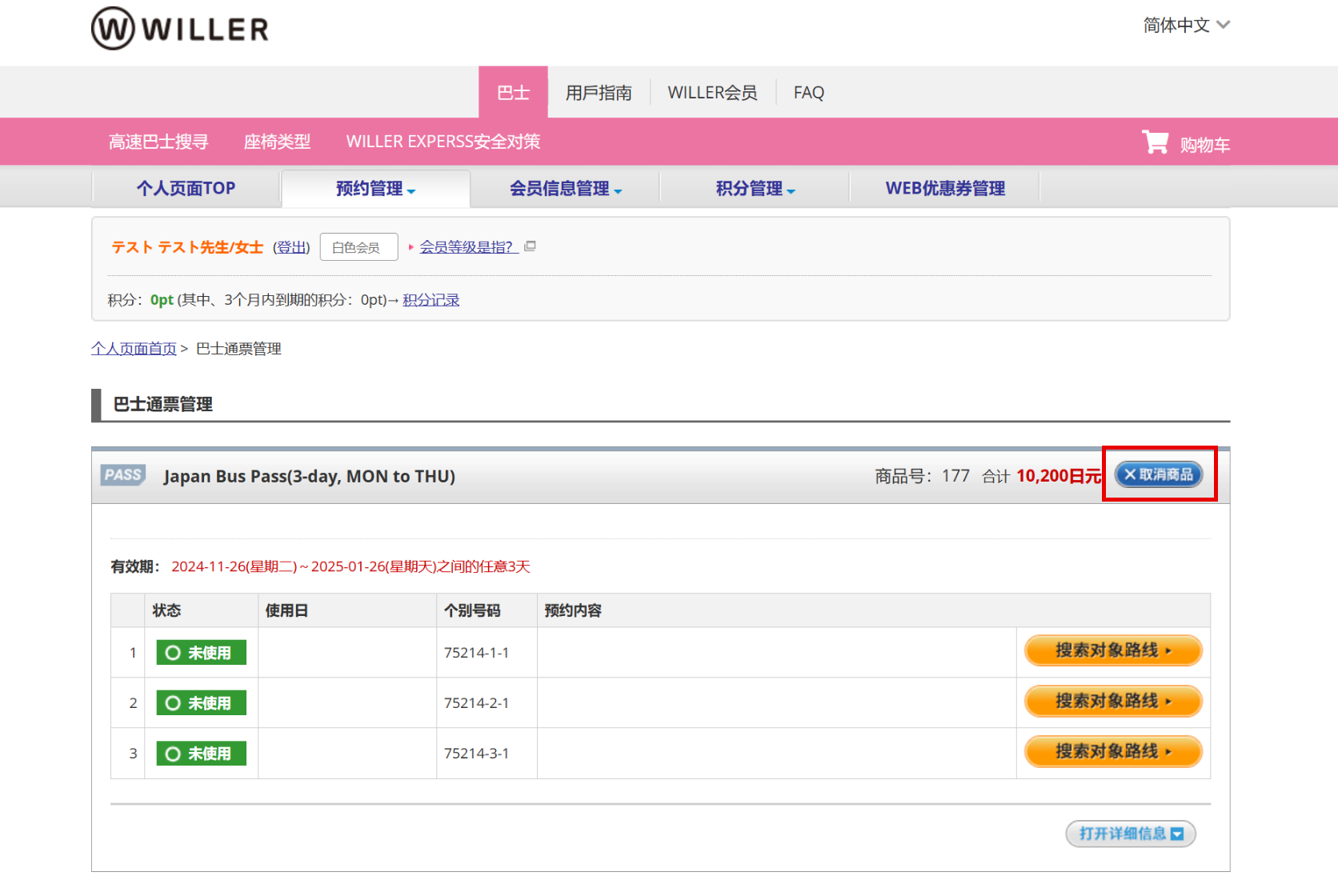Click 未使用 status in row 3
The image size is (1338, 896).
point(201,754)
